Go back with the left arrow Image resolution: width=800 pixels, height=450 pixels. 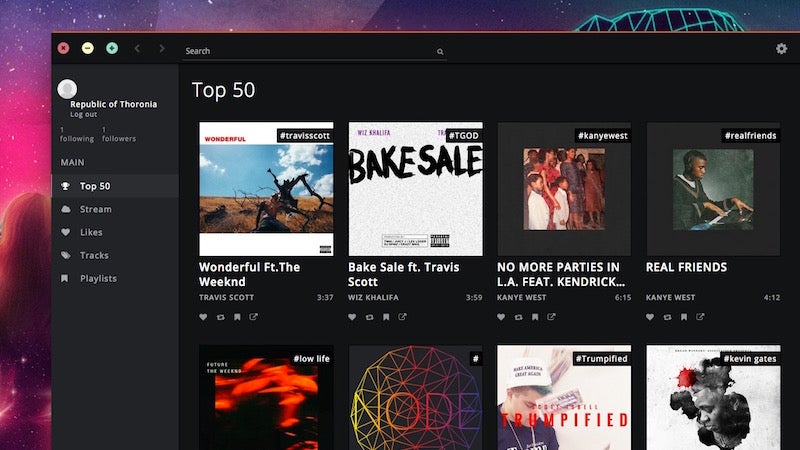tap(137, 48)
